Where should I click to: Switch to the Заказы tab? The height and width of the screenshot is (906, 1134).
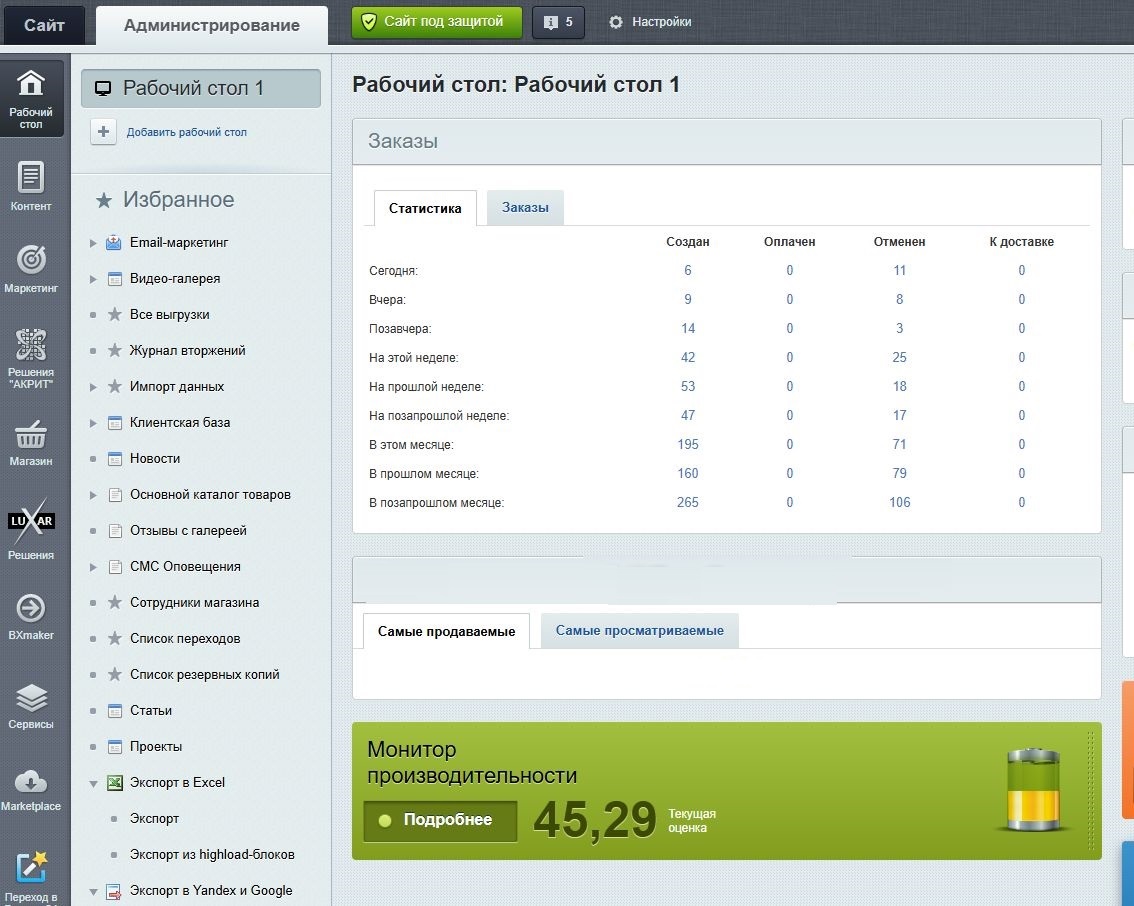[x=525, y=208]
